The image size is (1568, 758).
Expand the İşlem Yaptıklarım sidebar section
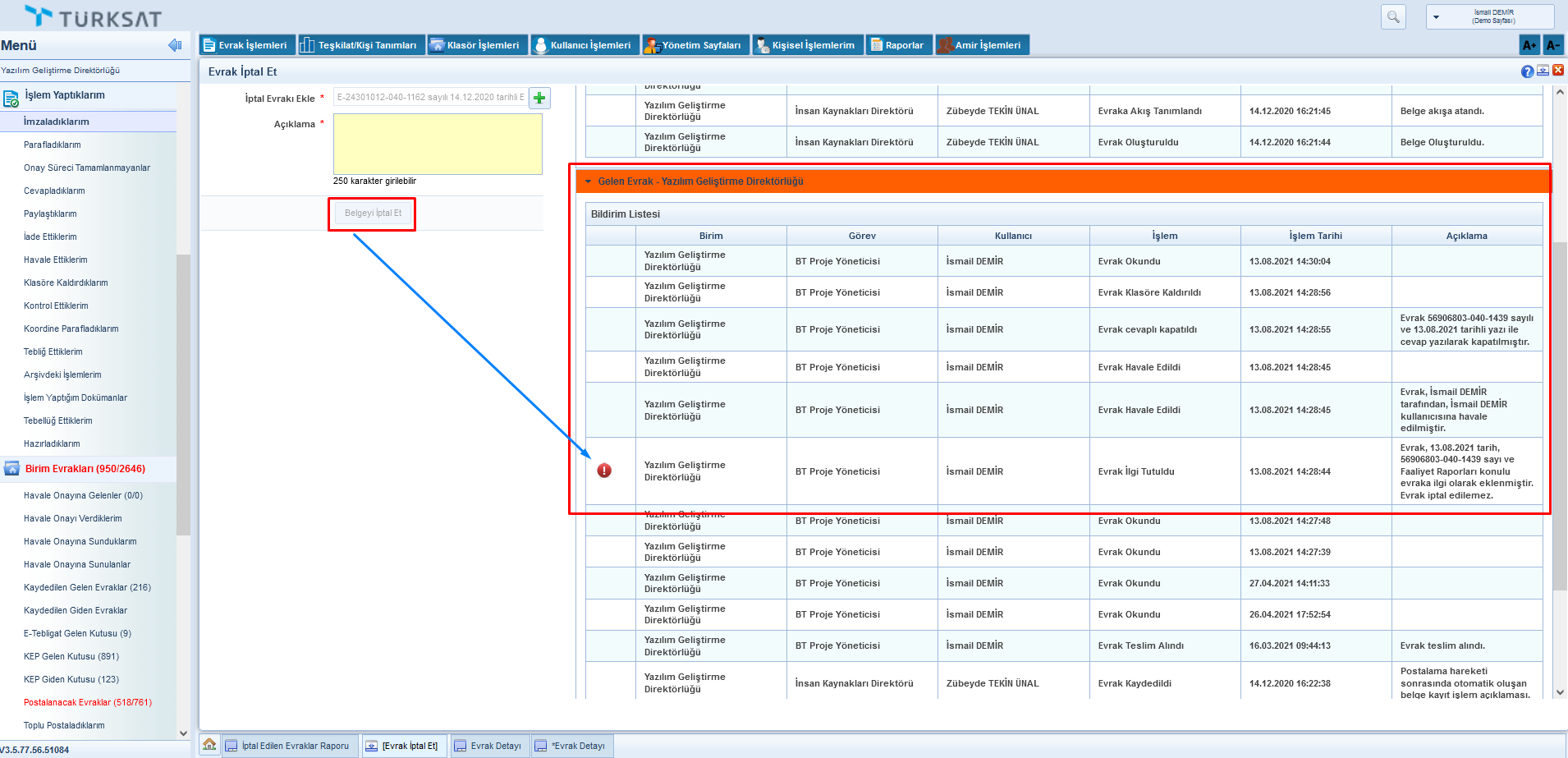[65, 95]
